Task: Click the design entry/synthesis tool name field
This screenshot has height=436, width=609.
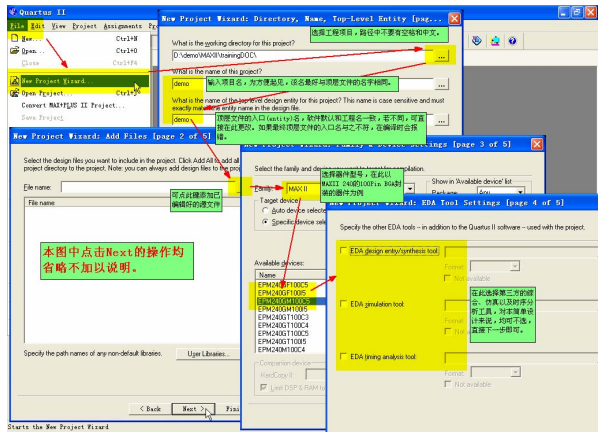Action: tap(521, 252)
